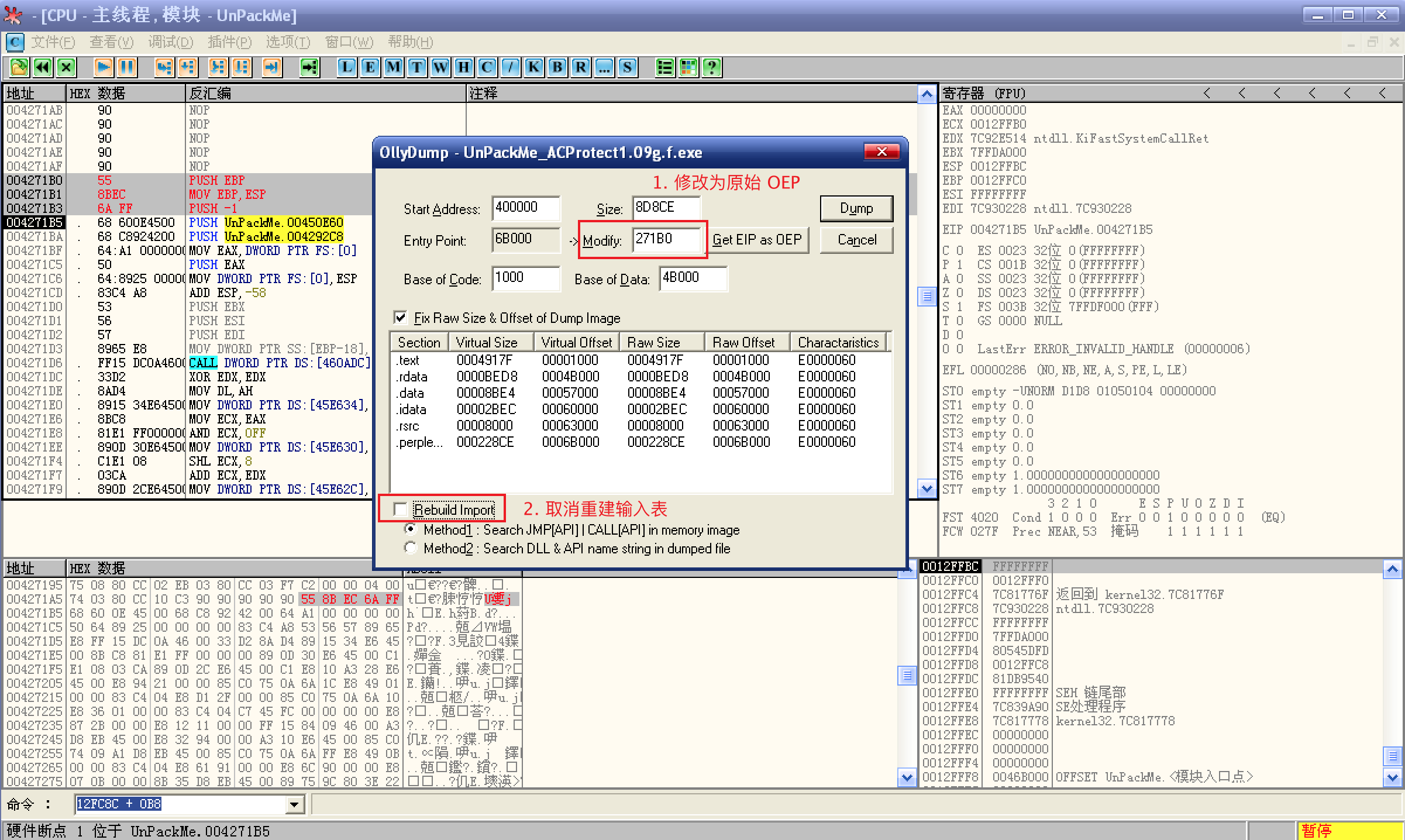Show the Executable modules (E) window
Viewport: 1405px width, 840px height.
coord(370,67)
